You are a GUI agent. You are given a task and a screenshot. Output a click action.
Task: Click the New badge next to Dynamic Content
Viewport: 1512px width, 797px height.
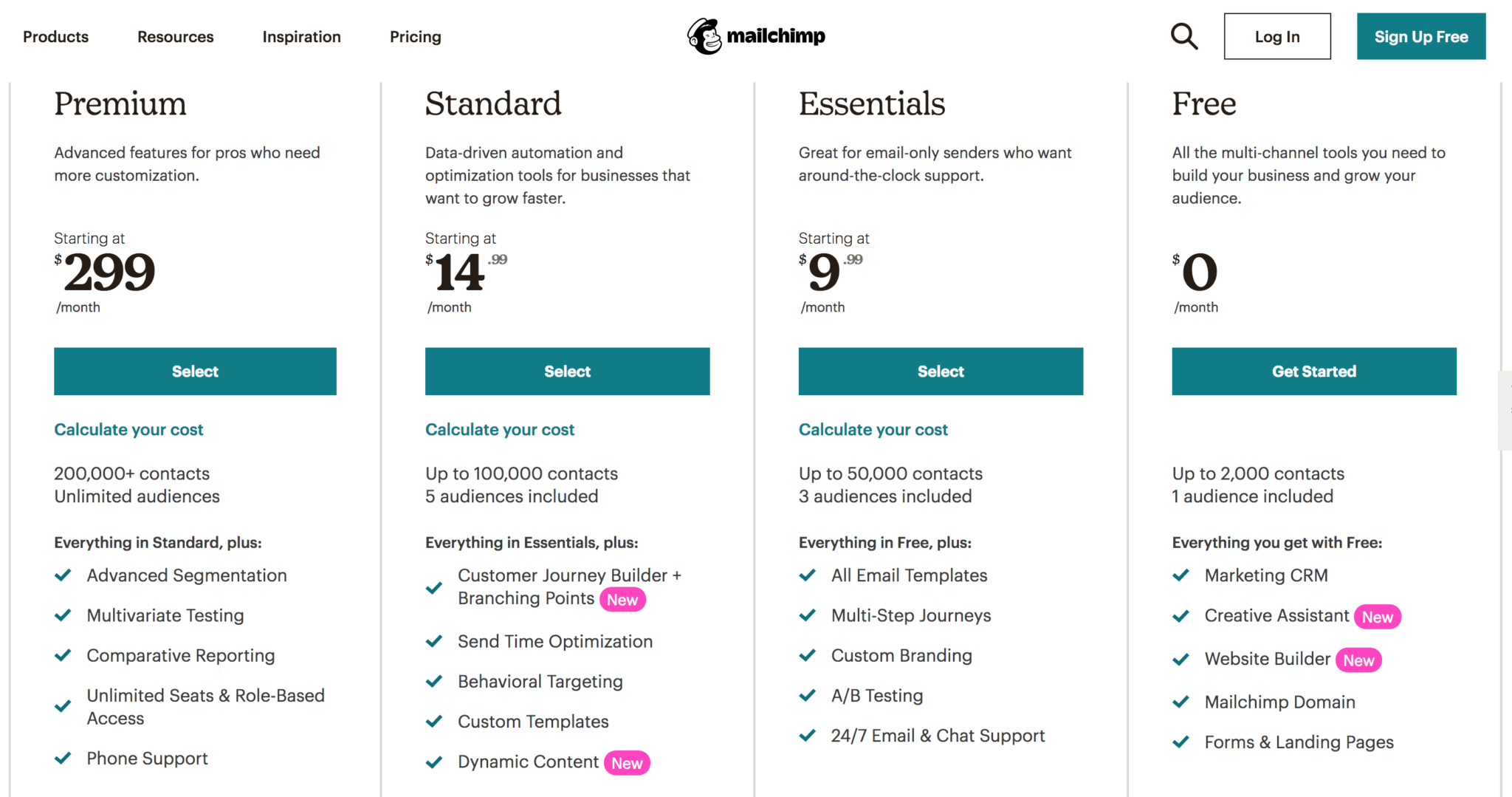pyautogui.click(x=627, y=763)
